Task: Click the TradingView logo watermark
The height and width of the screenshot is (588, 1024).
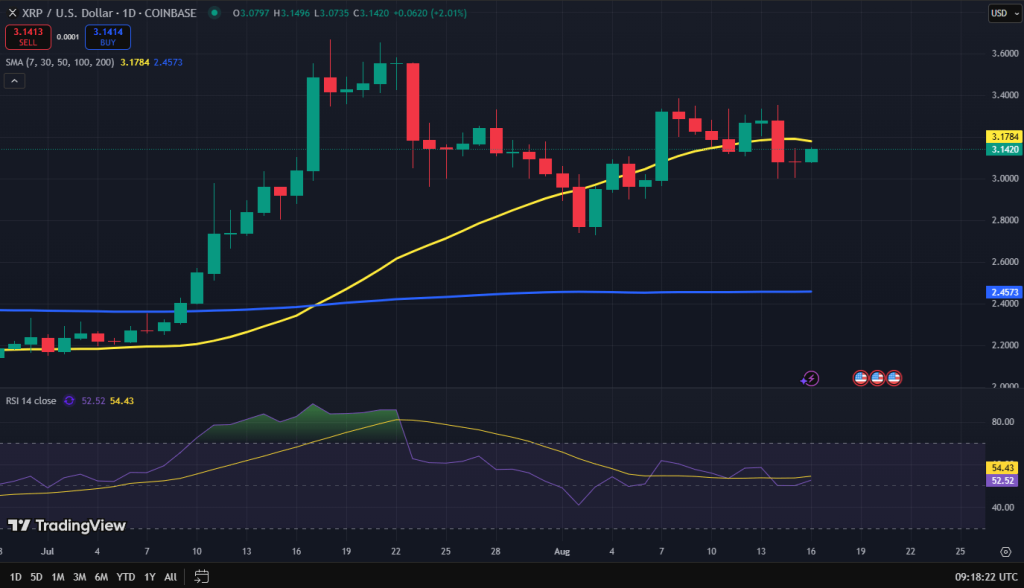Action: (x=63, y=525)
